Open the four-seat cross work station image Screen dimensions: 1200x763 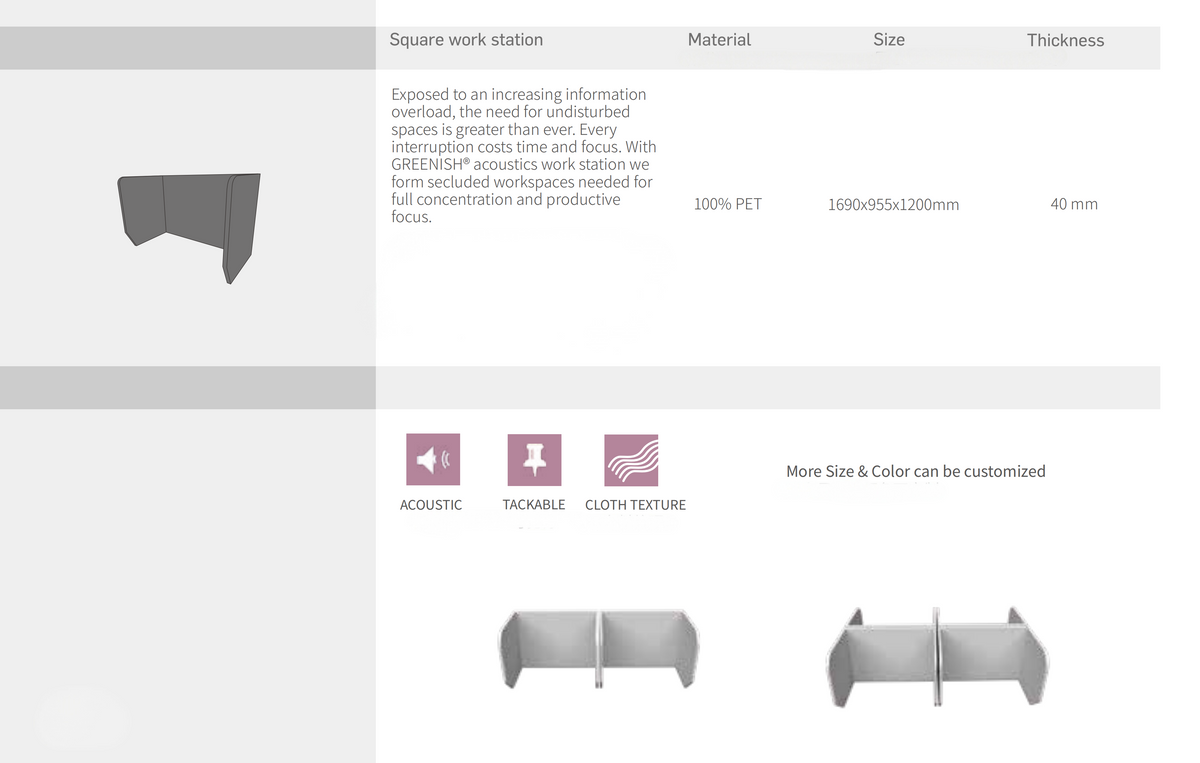click(938, 656)
